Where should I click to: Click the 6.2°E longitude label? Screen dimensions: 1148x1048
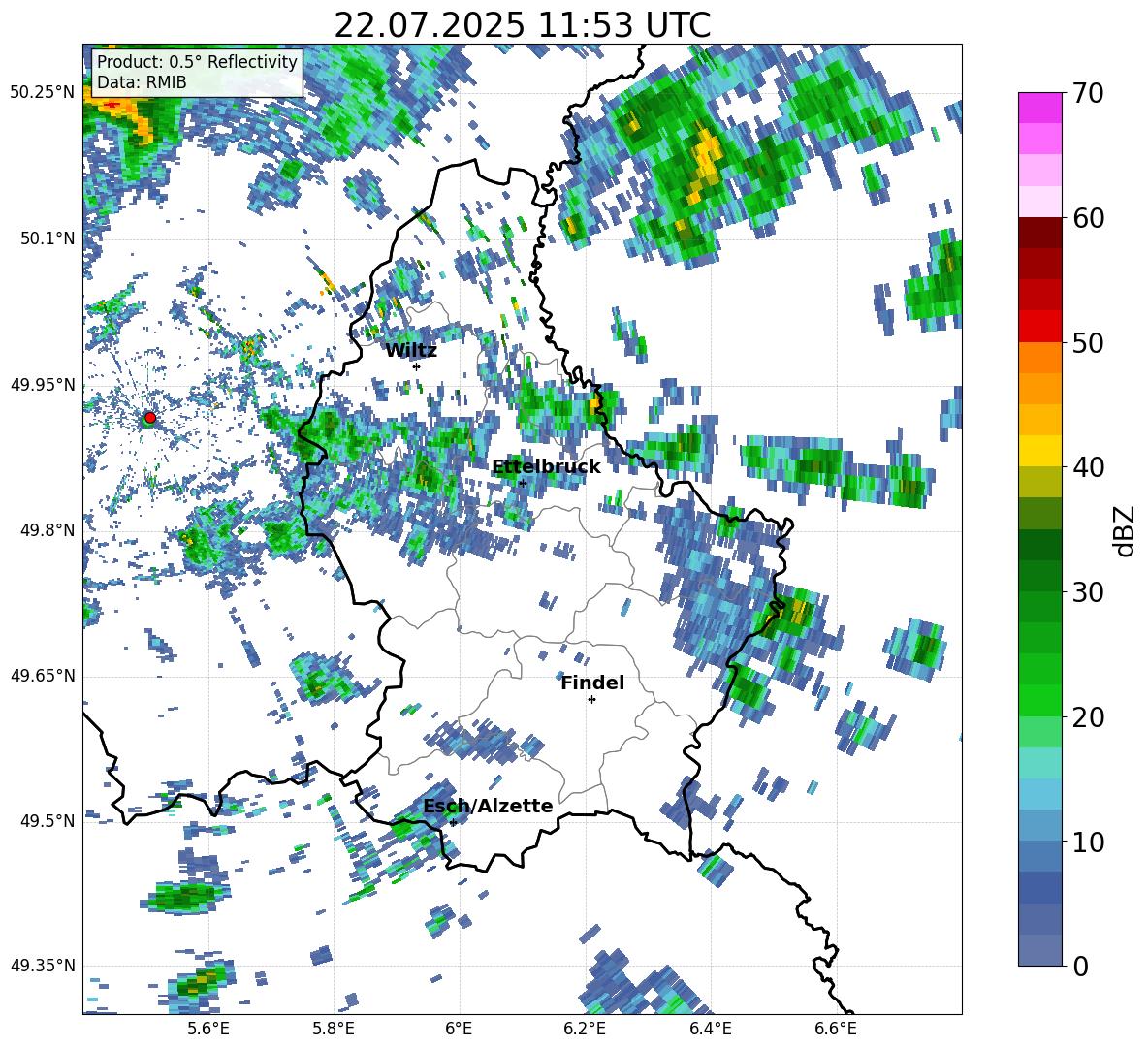point(585,1029)
